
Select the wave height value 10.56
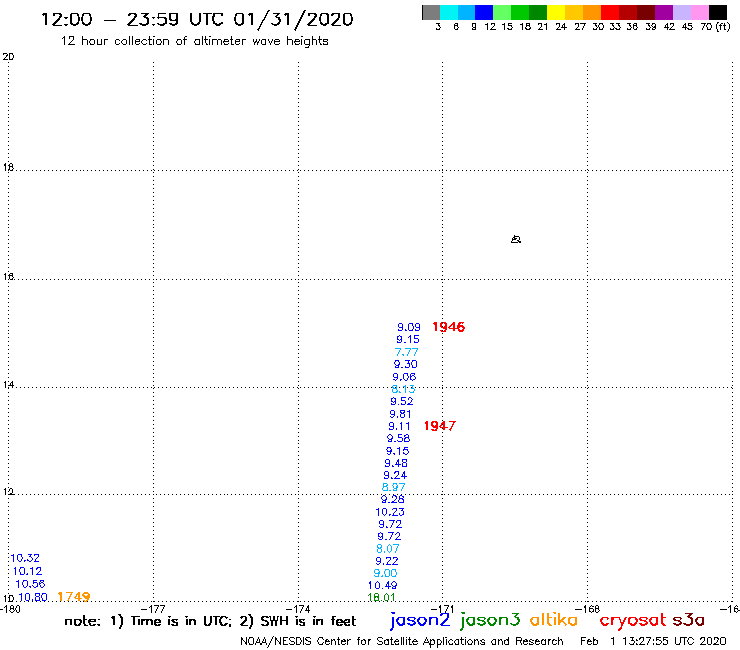click(x=30, y=584)
